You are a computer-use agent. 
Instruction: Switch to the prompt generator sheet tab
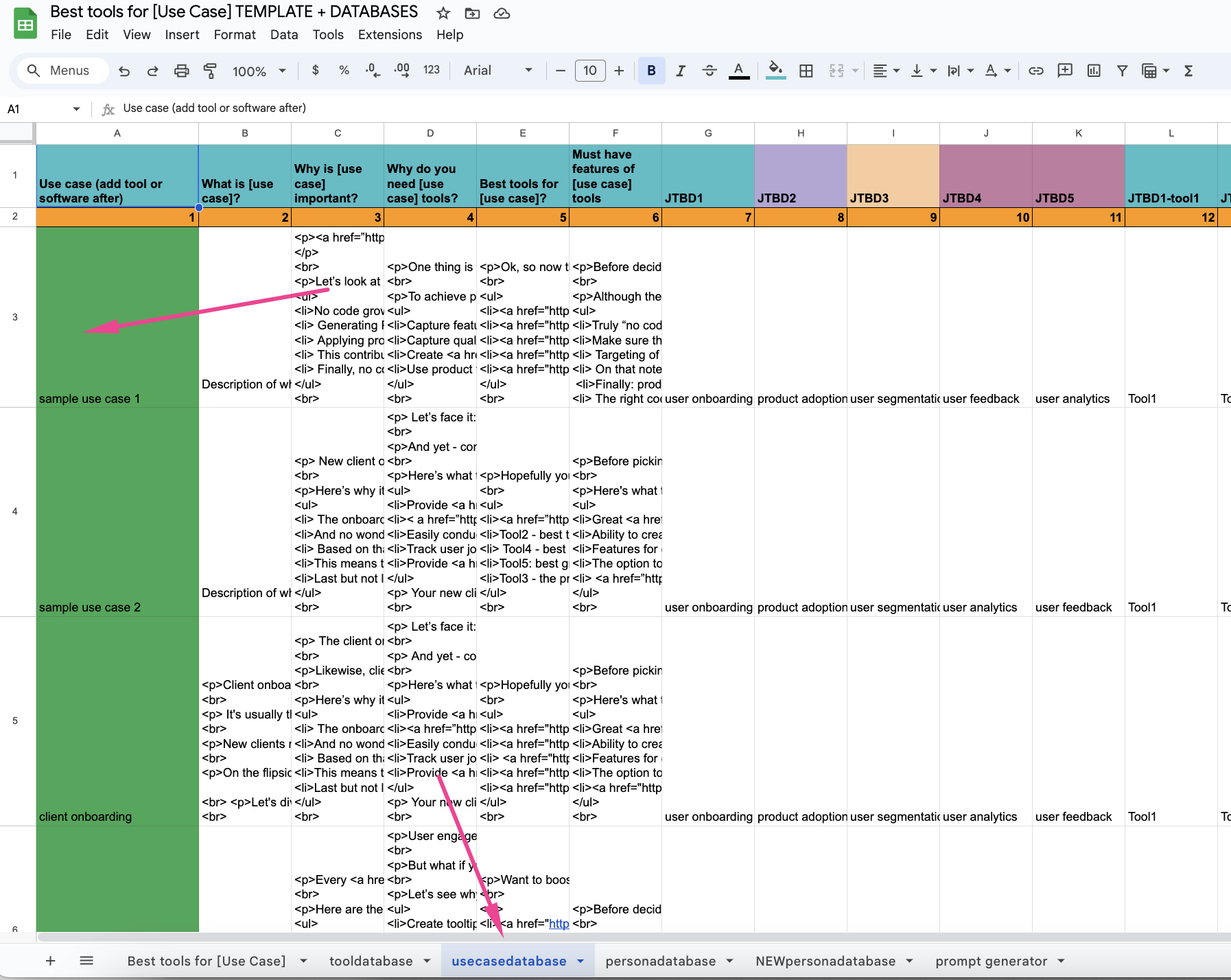click(992, 961)
